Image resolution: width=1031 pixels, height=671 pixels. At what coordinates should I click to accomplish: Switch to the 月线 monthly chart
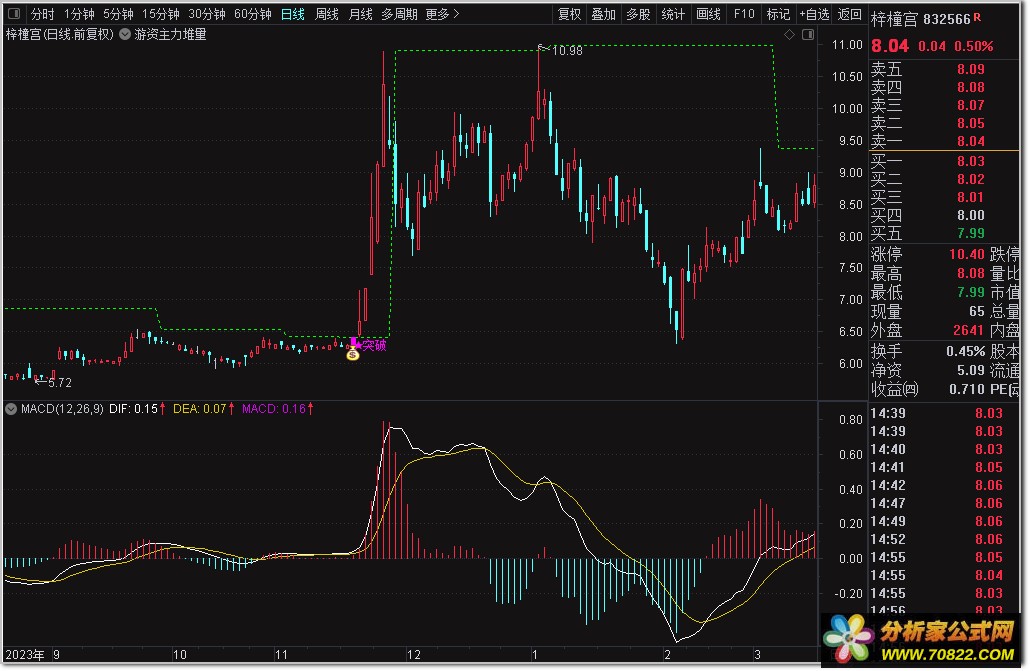click(361, 14)
